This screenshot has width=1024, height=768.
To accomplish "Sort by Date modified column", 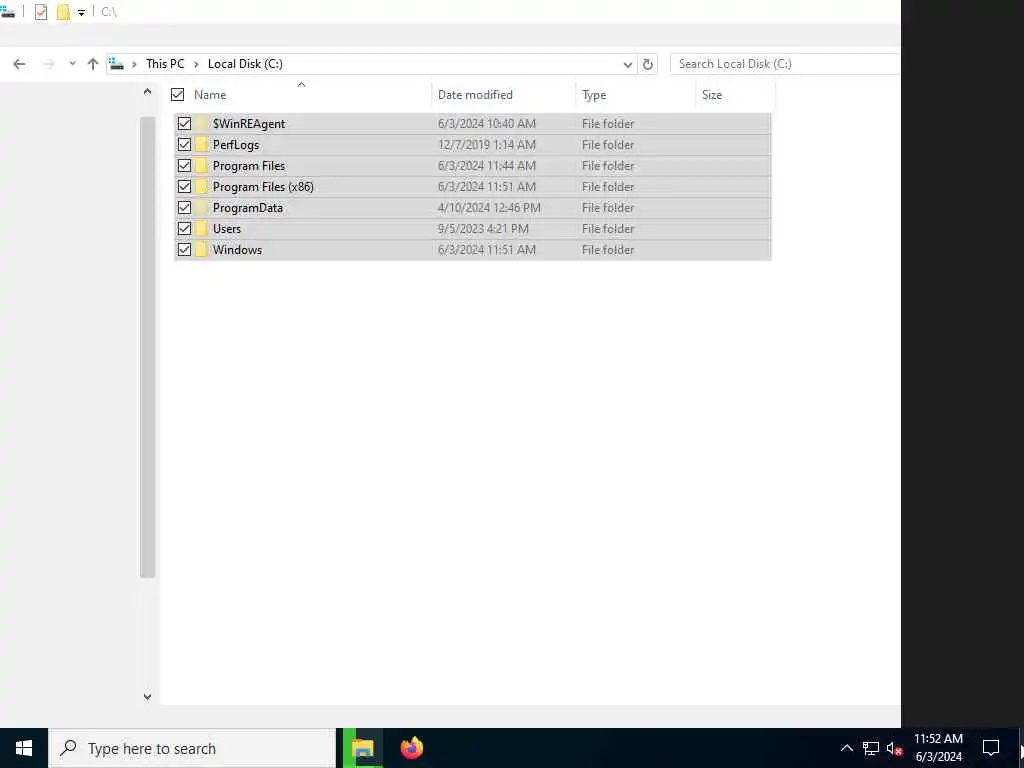I will (x=475, y=95).
